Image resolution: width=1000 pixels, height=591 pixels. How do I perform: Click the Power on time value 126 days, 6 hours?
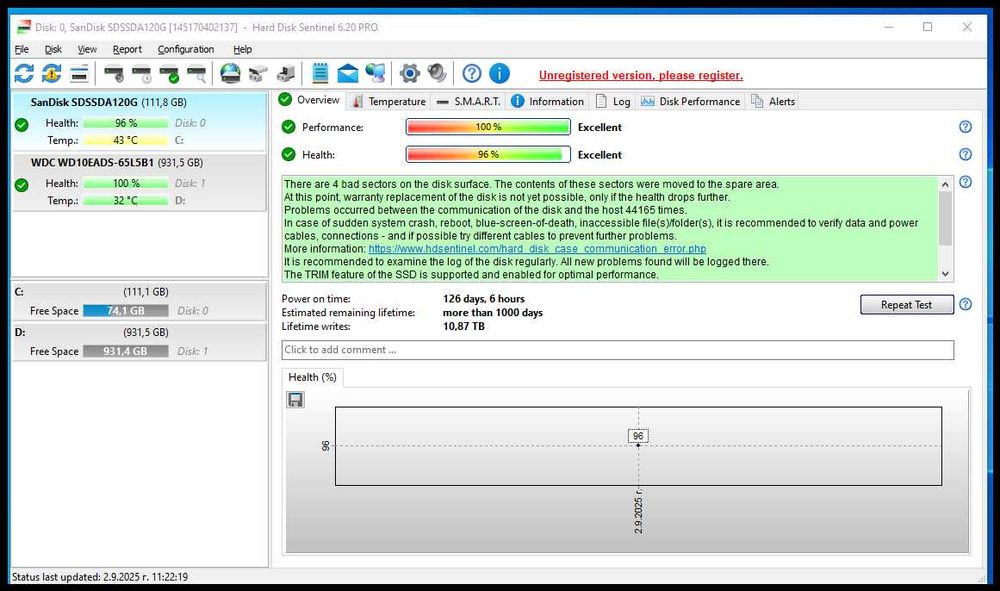[x=483, y=299]
